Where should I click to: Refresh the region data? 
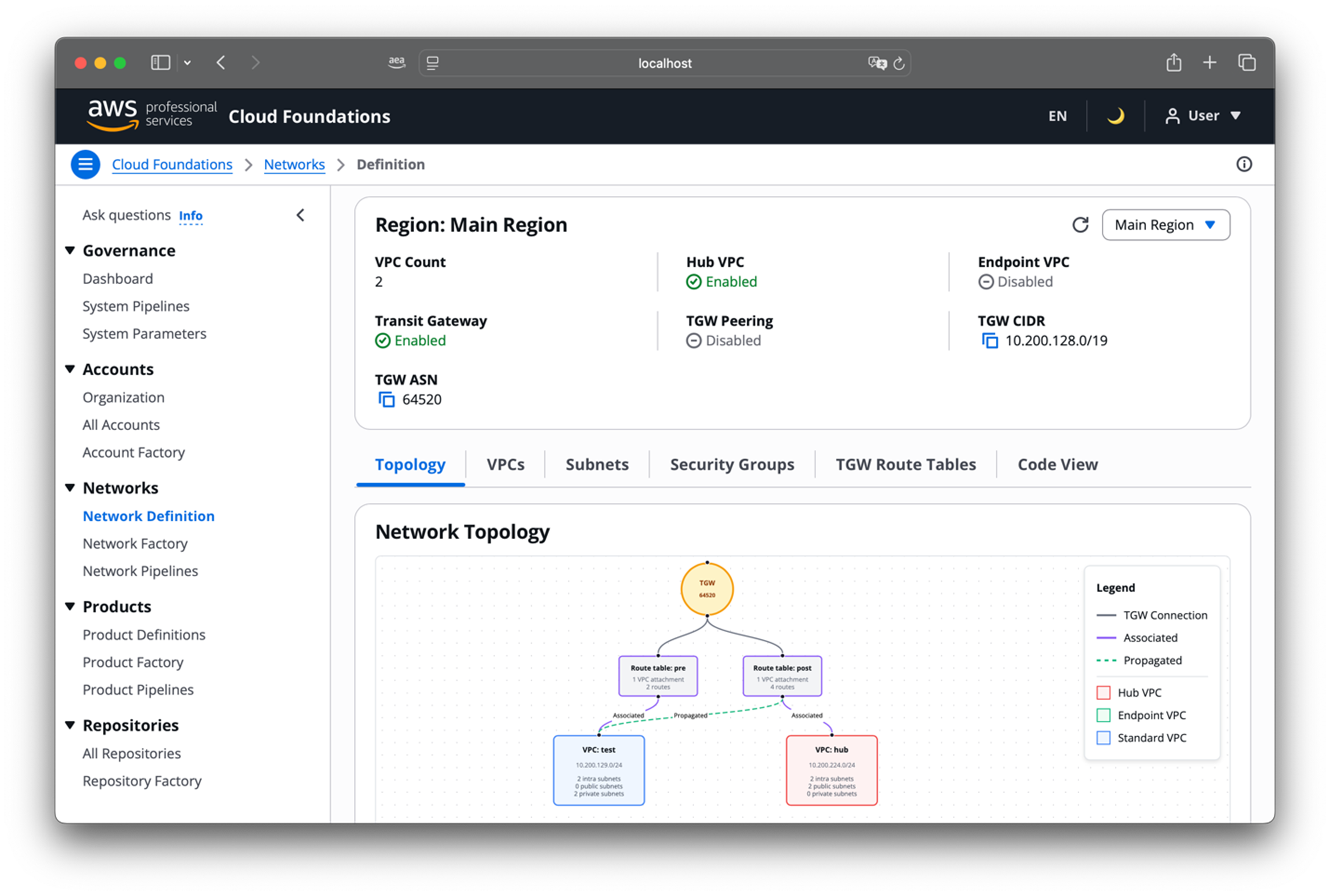[1080, 225]
